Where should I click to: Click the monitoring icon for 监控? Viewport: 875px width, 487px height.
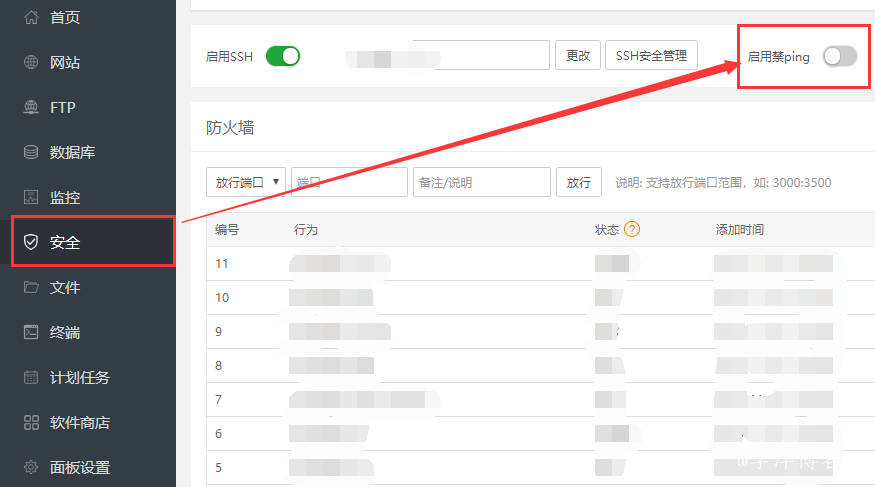click(31, 197)
